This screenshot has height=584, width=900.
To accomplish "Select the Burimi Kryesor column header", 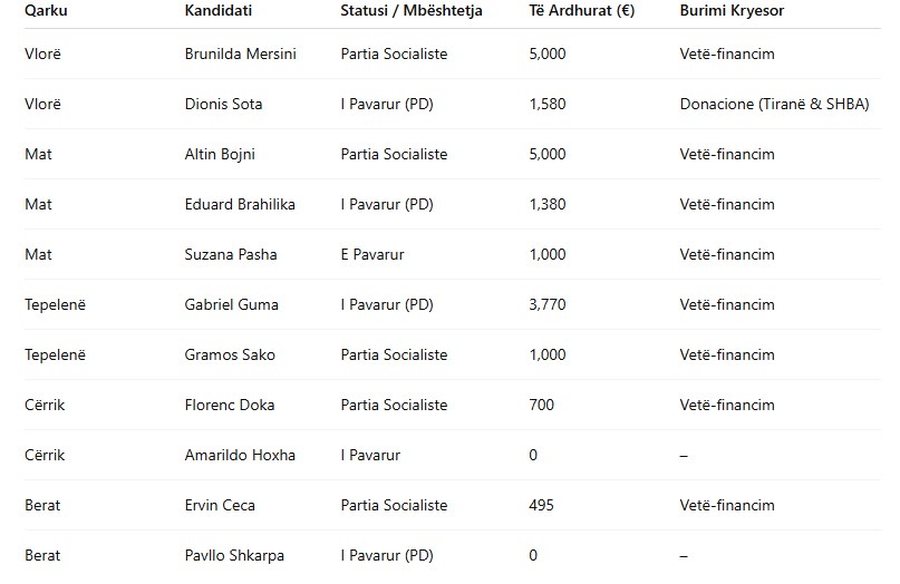I will (732, 10).
